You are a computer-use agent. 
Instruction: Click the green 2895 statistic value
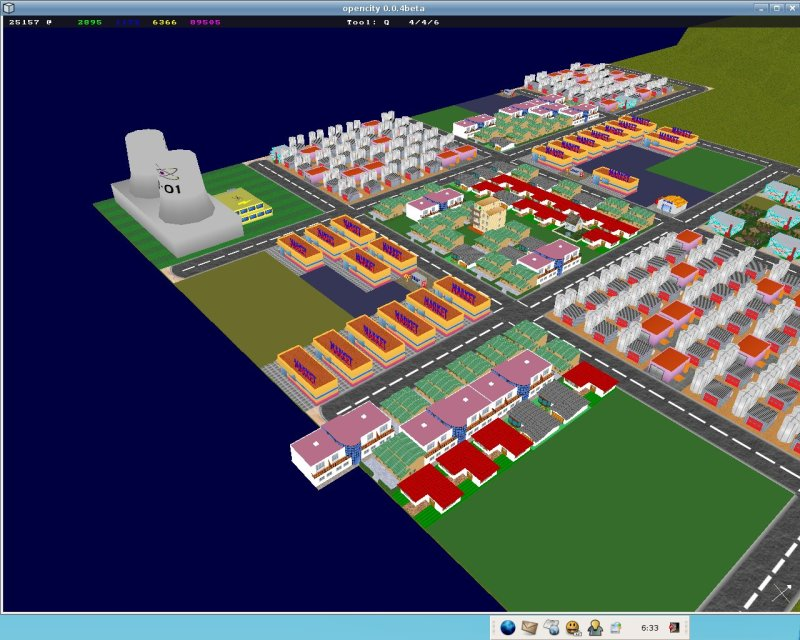pyautogui.click(x=90, y=22)
